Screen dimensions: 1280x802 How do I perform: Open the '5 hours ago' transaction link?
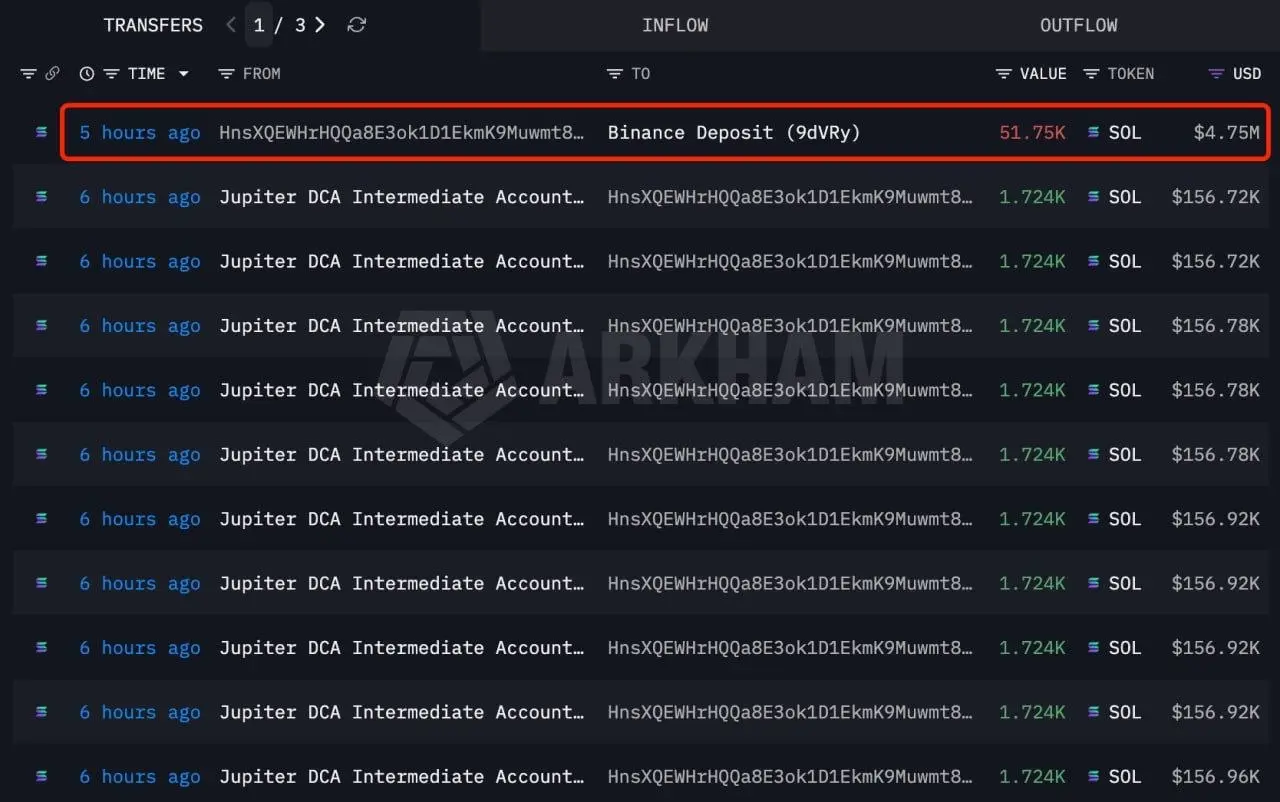140,132
